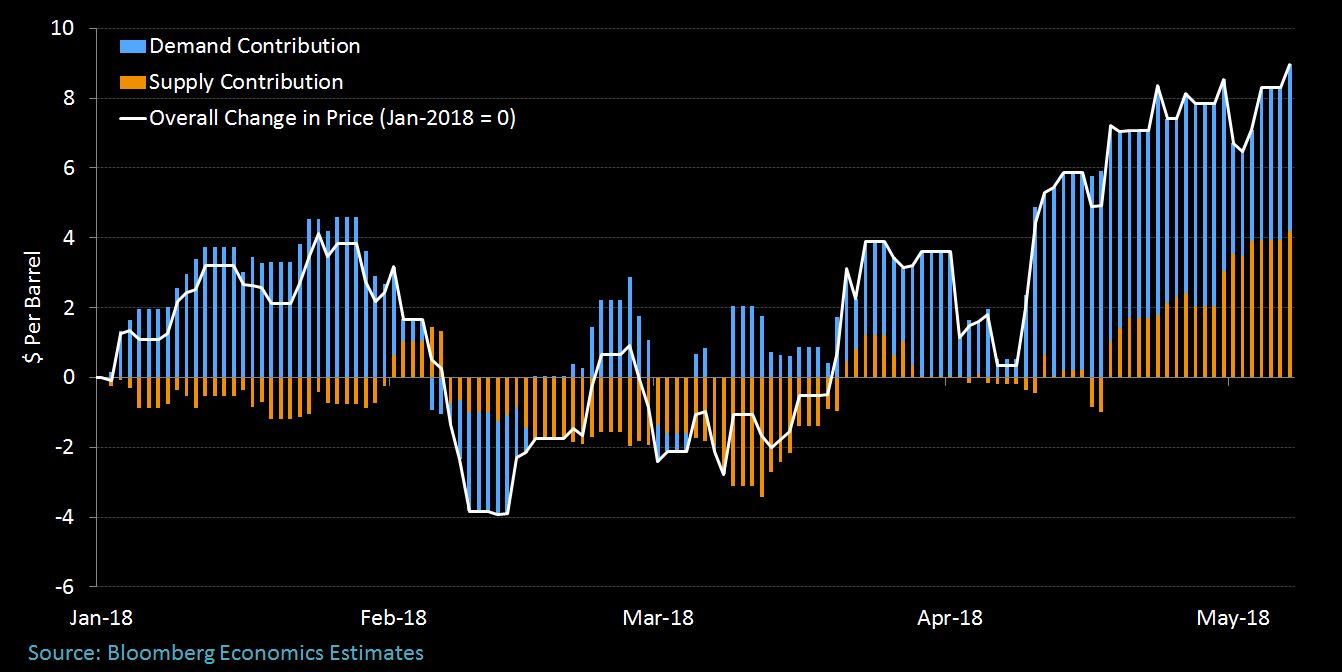Click the -4 value on y-axis
The width and height of the screenshot is (1342, 672).
coord(62,517)
